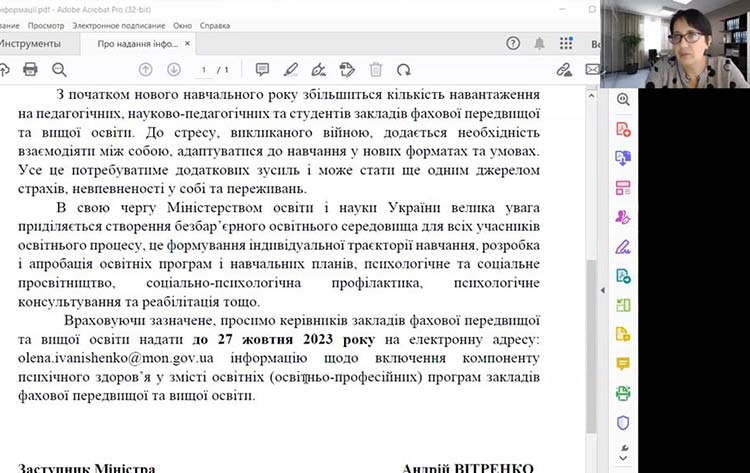Go to the previous page arrow

[146, 69]
